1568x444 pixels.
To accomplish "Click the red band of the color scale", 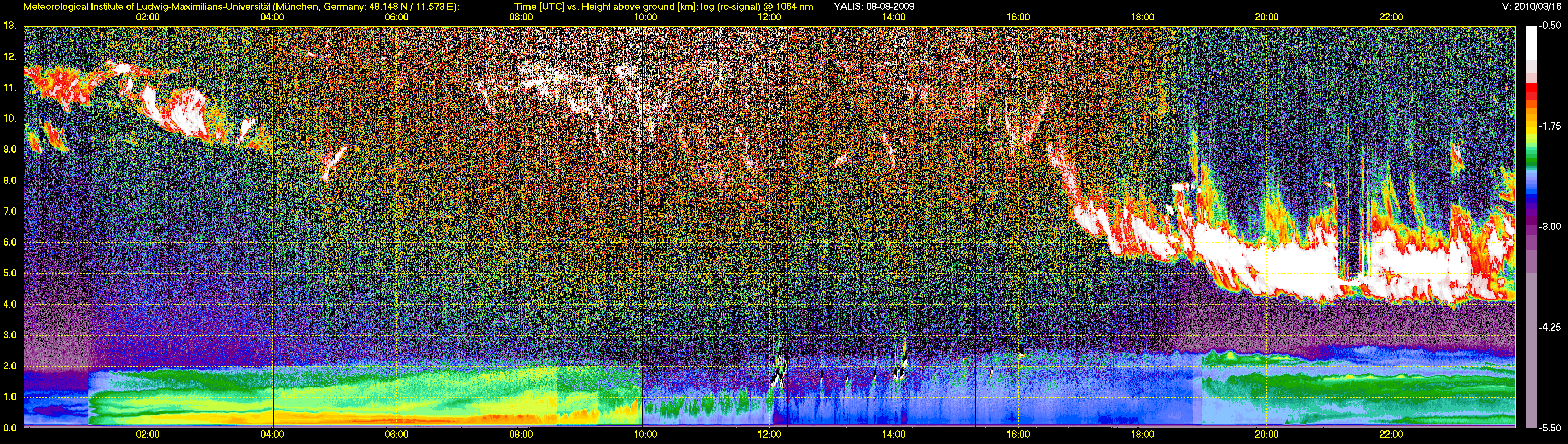I will [1531, 89].
